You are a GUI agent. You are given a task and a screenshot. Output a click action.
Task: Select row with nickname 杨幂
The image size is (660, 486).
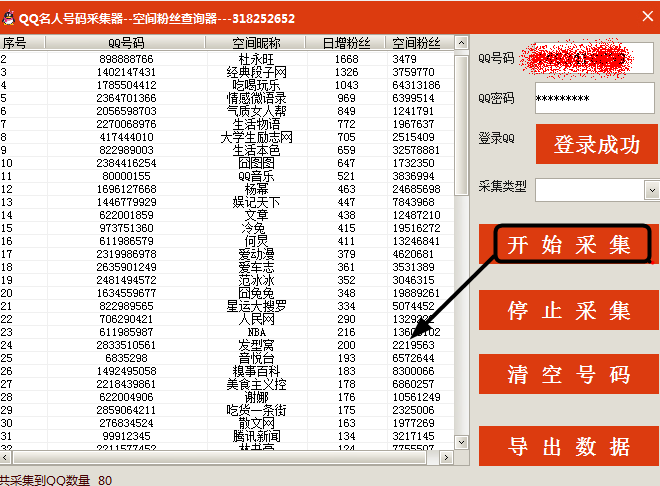pyautogui.click(x=227, y=189)
